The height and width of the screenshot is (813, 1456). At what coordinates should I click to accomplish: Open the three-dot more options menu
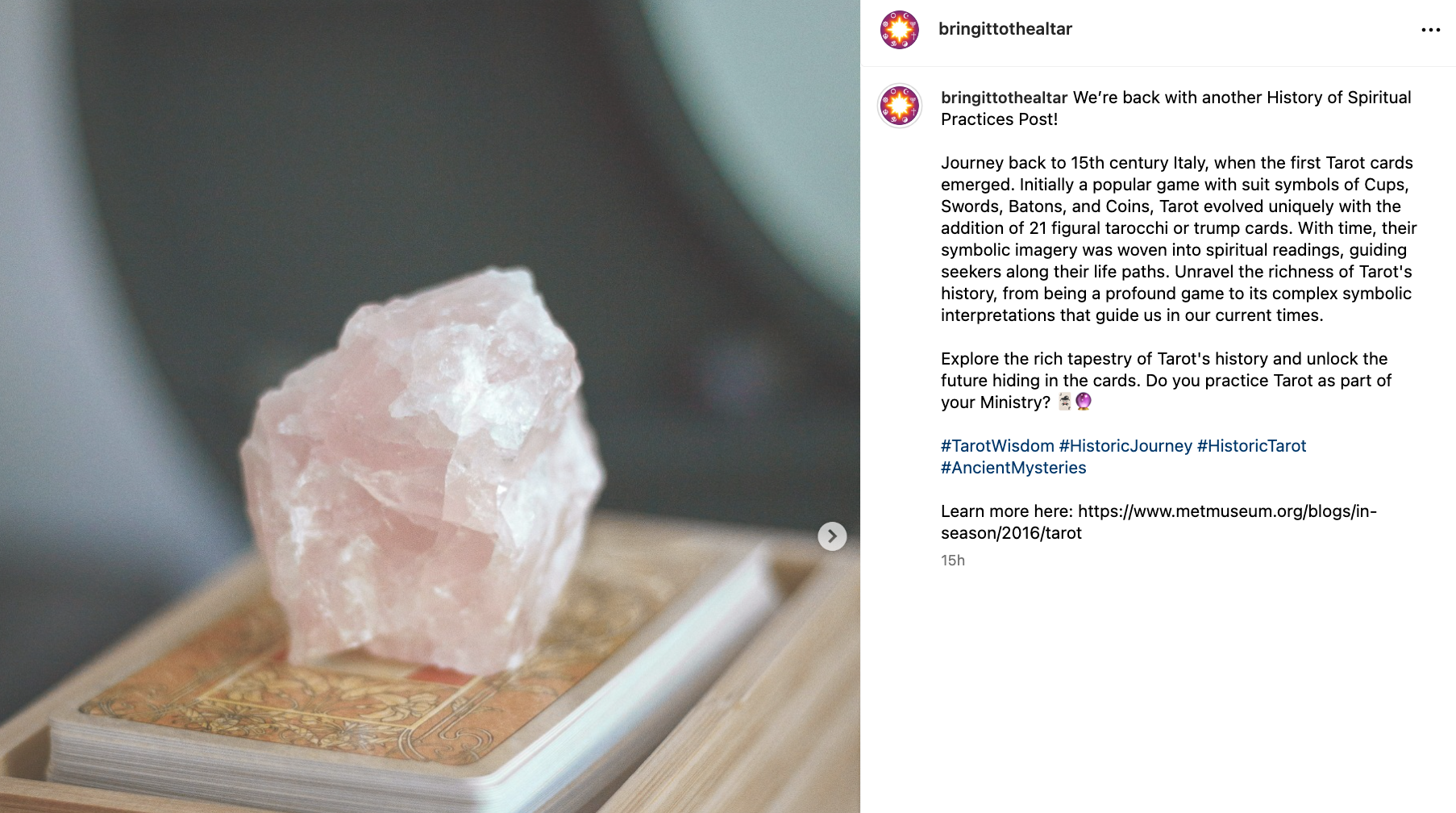(x=1430, y=30)
